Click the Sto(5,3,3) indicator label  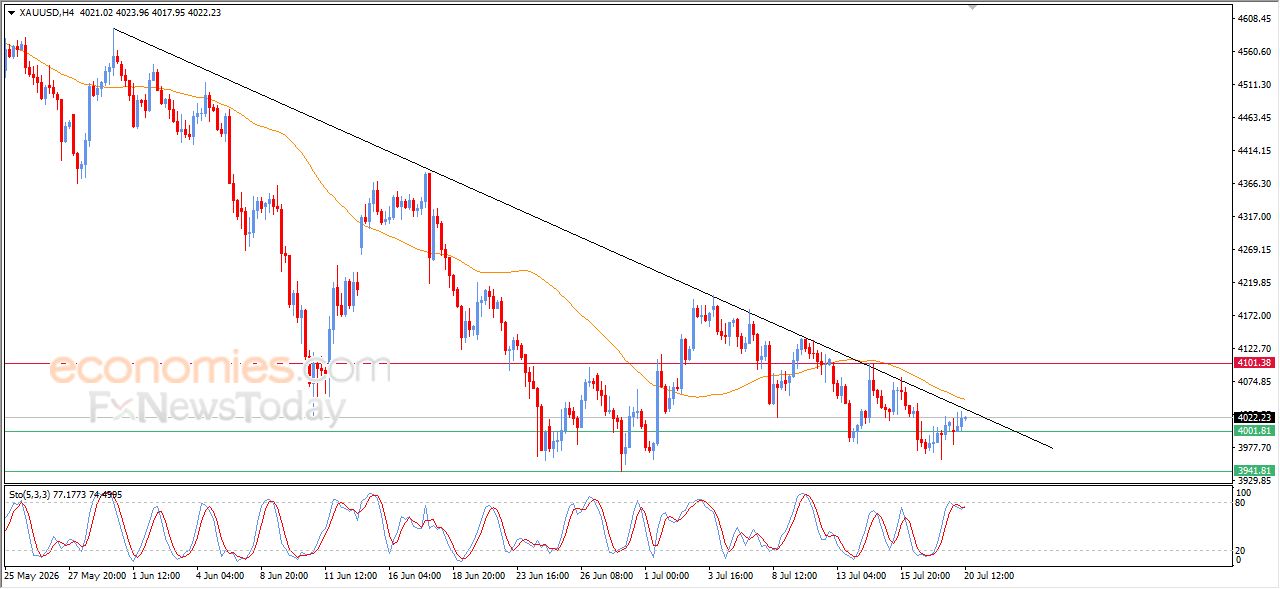pyautogui.click(x=29, y=494)
